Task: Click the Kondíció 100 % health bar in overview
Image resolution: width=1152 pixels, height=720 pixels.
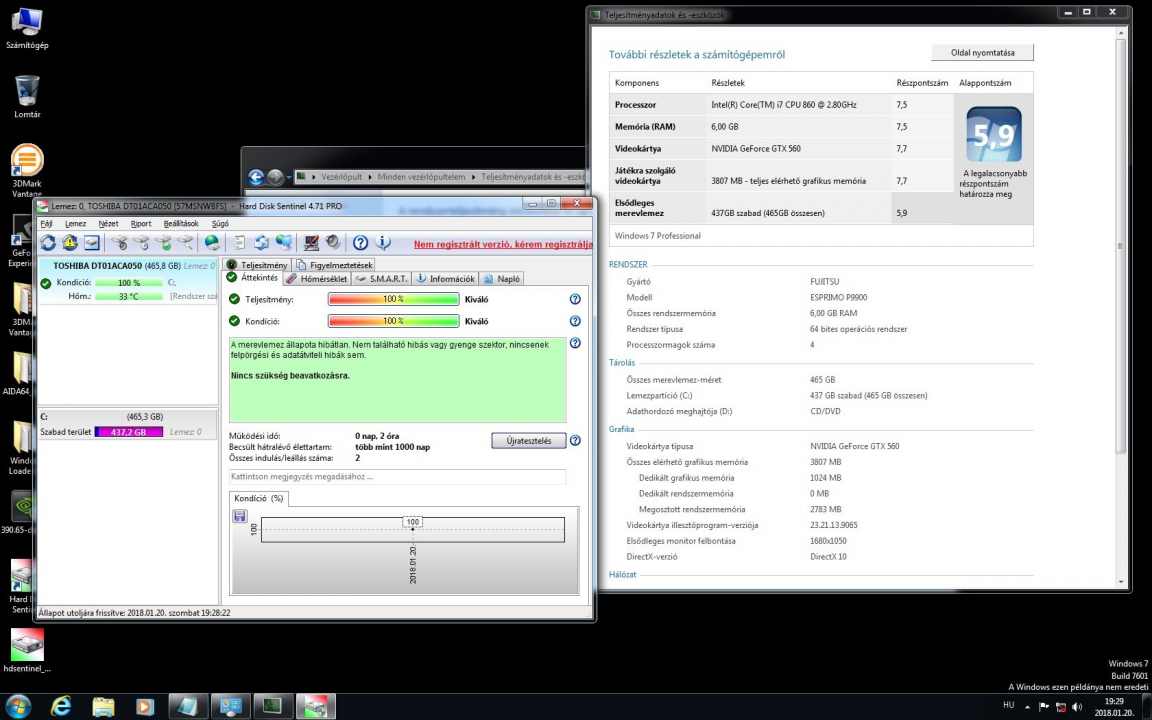Action: [x=394, y=321]
